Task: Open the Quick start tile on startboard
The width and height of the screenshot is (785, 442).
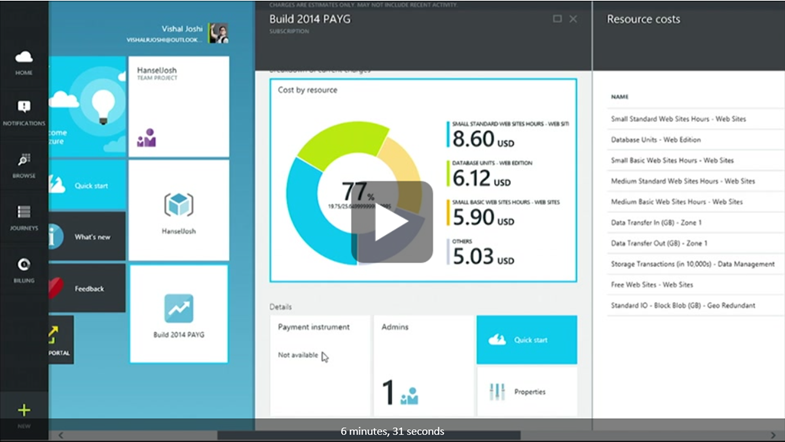Action: [87, 185]
